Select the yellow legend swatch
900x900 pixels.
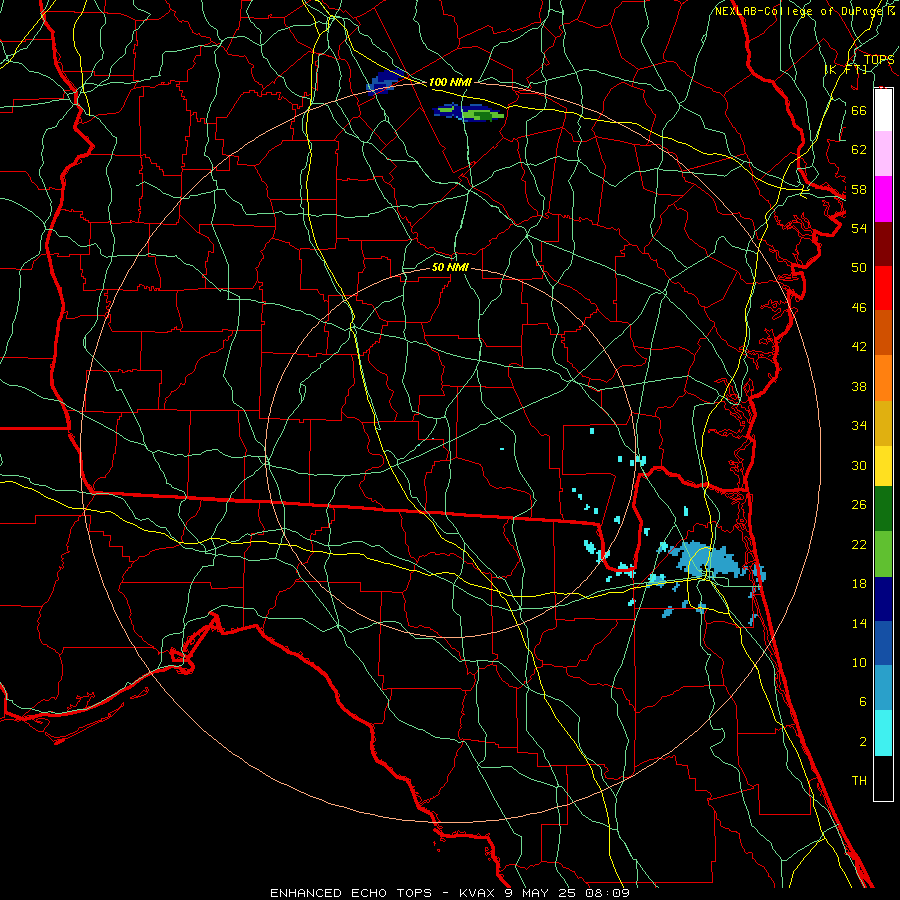[883, 466]
